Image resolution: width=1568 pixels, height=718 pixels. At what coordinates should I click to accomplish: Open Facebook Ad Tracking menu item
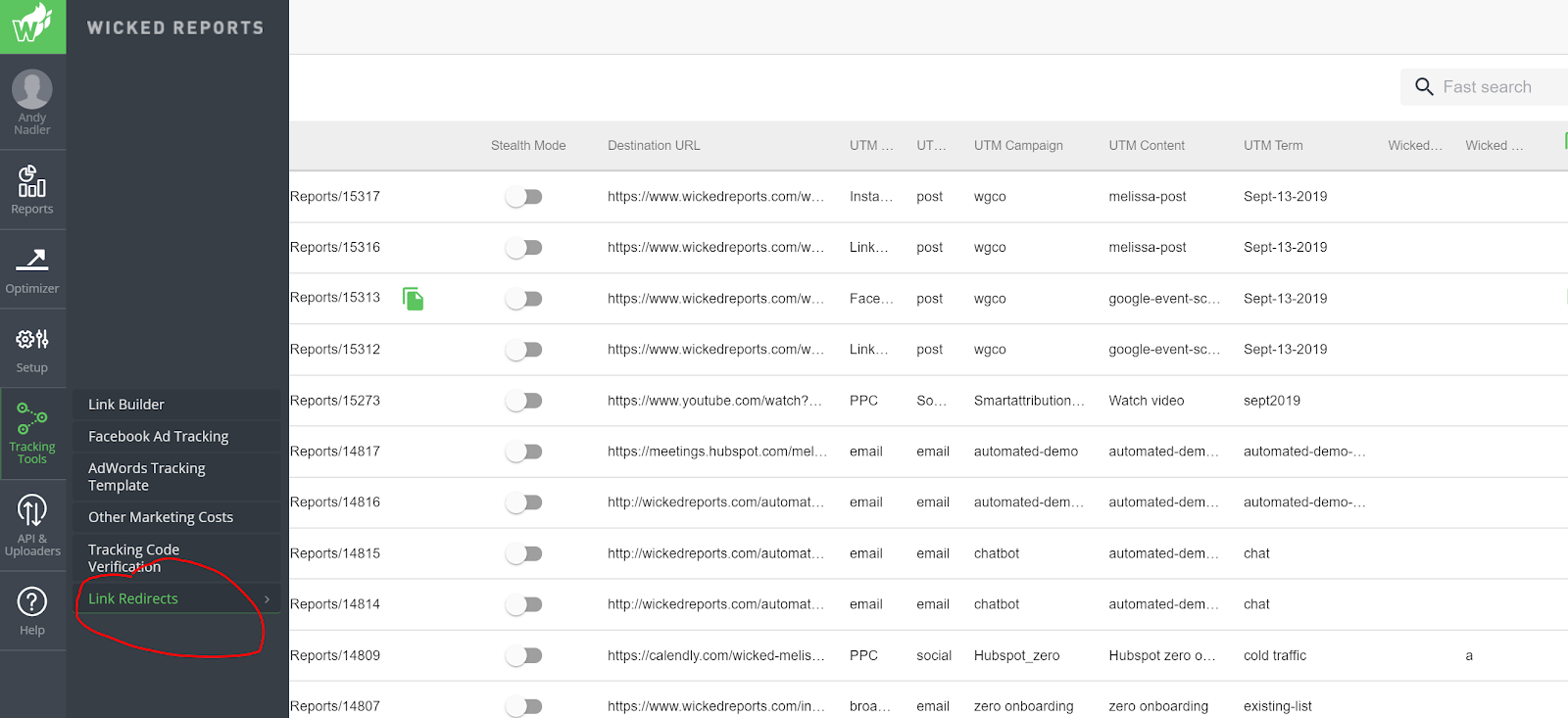tap(176, 437)
